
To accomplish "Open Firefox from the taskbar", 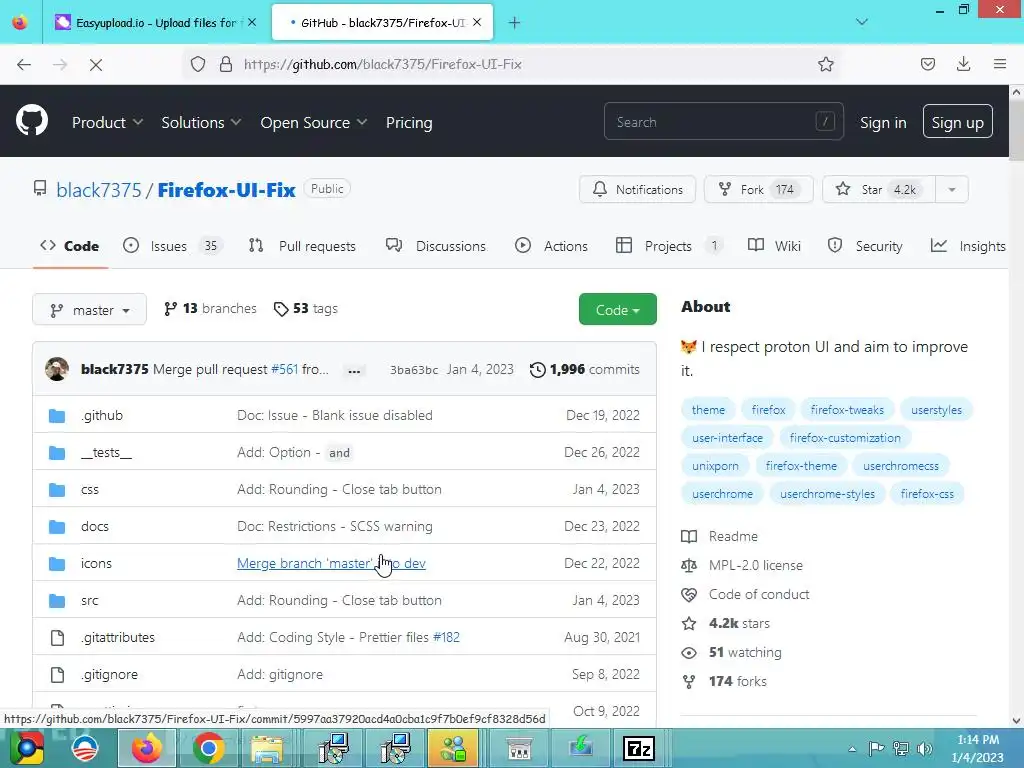I will click(146, 748).
